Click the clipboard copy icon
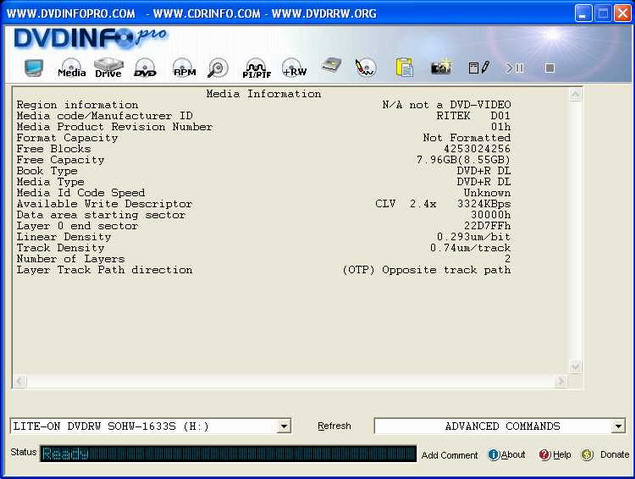The height and width of the screenshot is (479, 635). coord(404,68)
